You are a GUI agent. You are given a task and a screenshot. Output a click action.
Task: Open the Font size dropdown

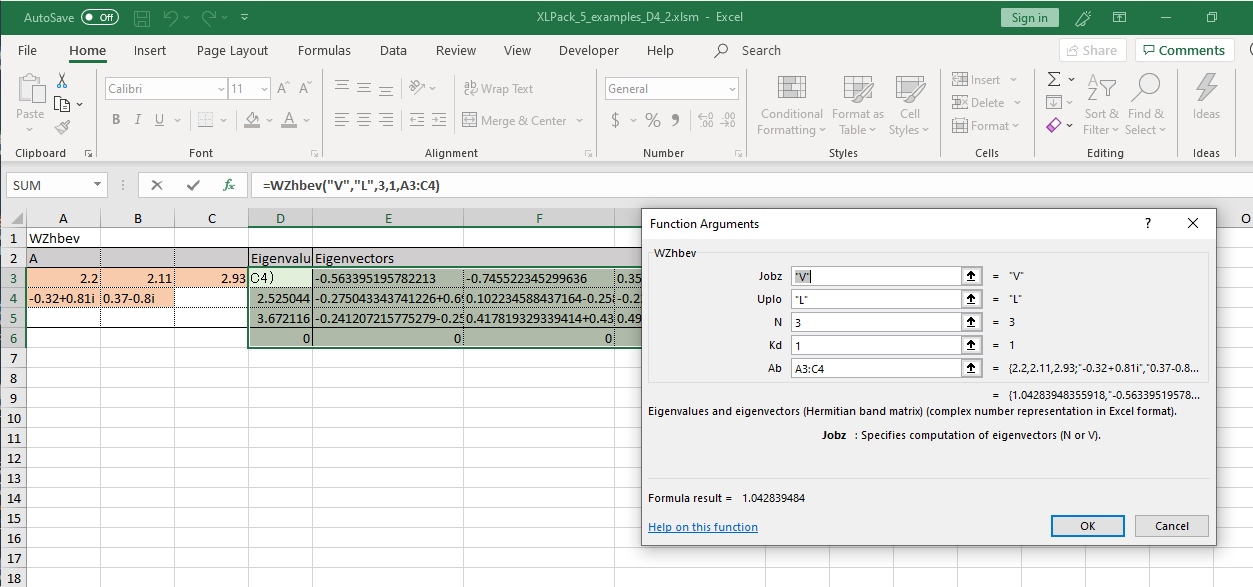tap(263, 89)
